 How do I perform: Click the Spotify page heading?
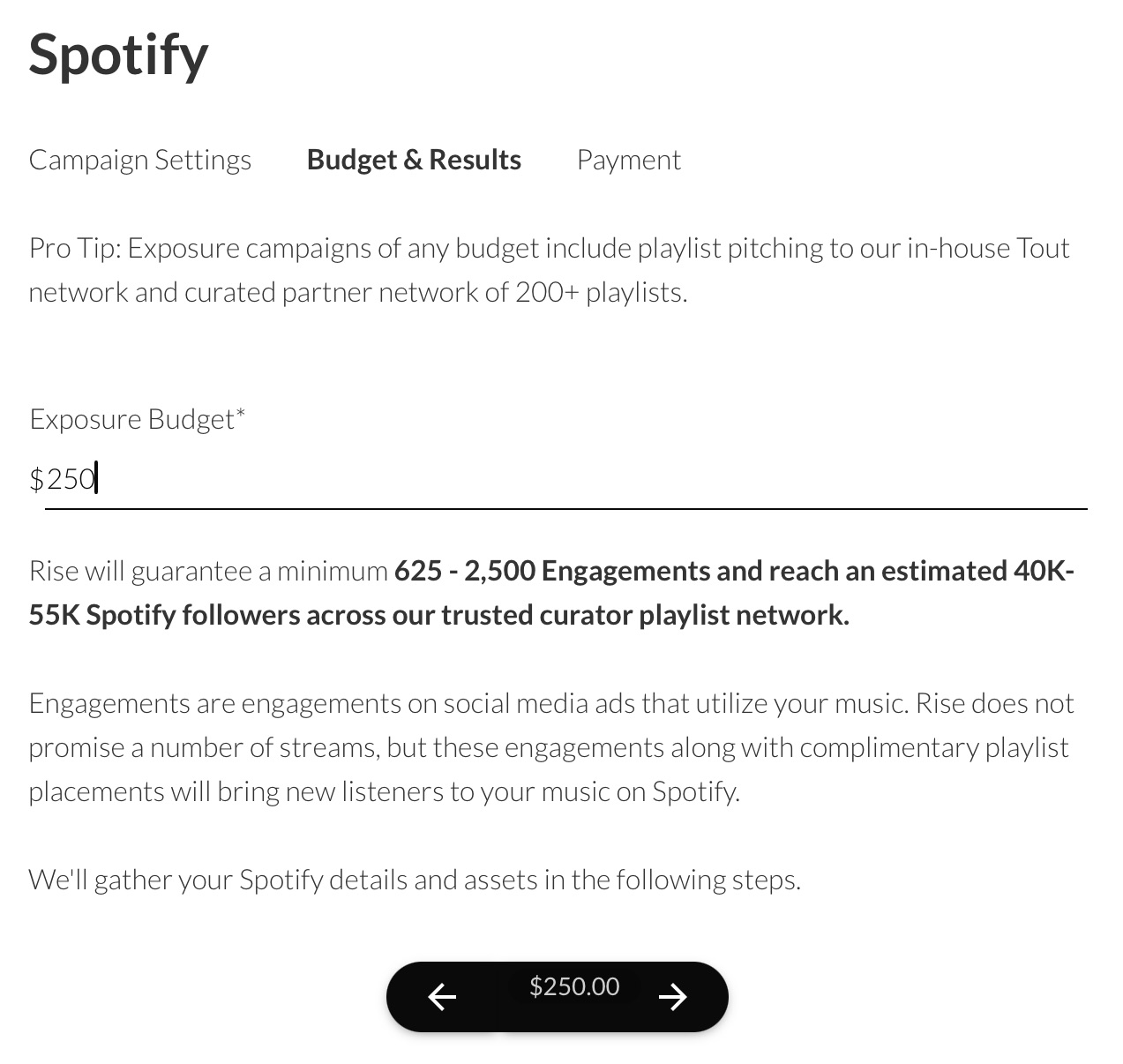118,55
